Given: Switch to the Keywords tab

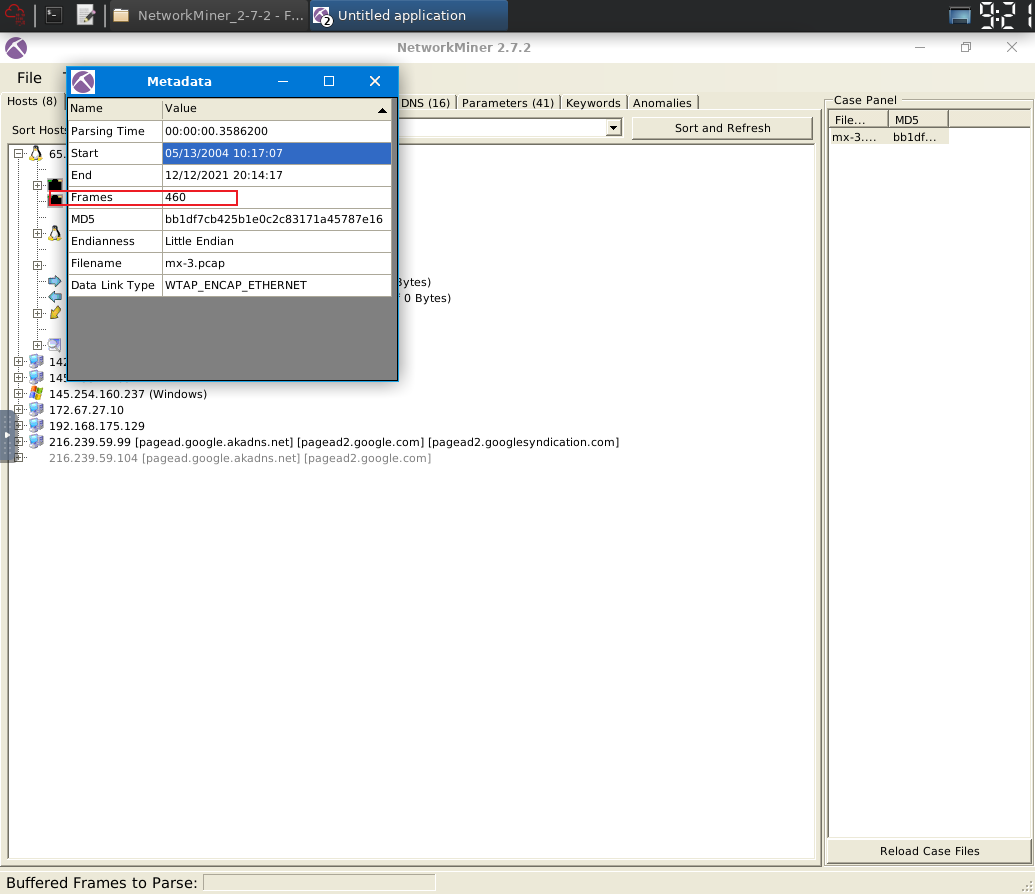Looking at the screenshot, I should [x=593, y=103].
